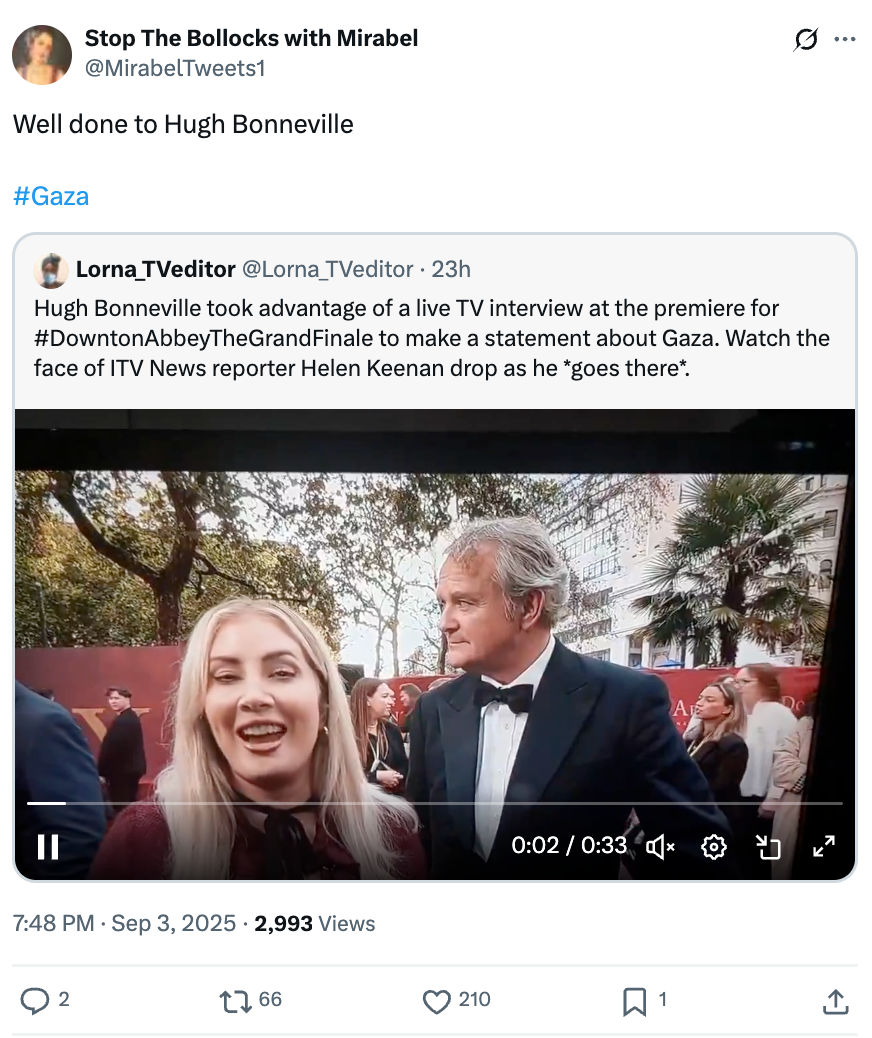Viewport: 872px width, 1038px height.
Task: Ask Grok about this post
Action: tap(805, 38)
